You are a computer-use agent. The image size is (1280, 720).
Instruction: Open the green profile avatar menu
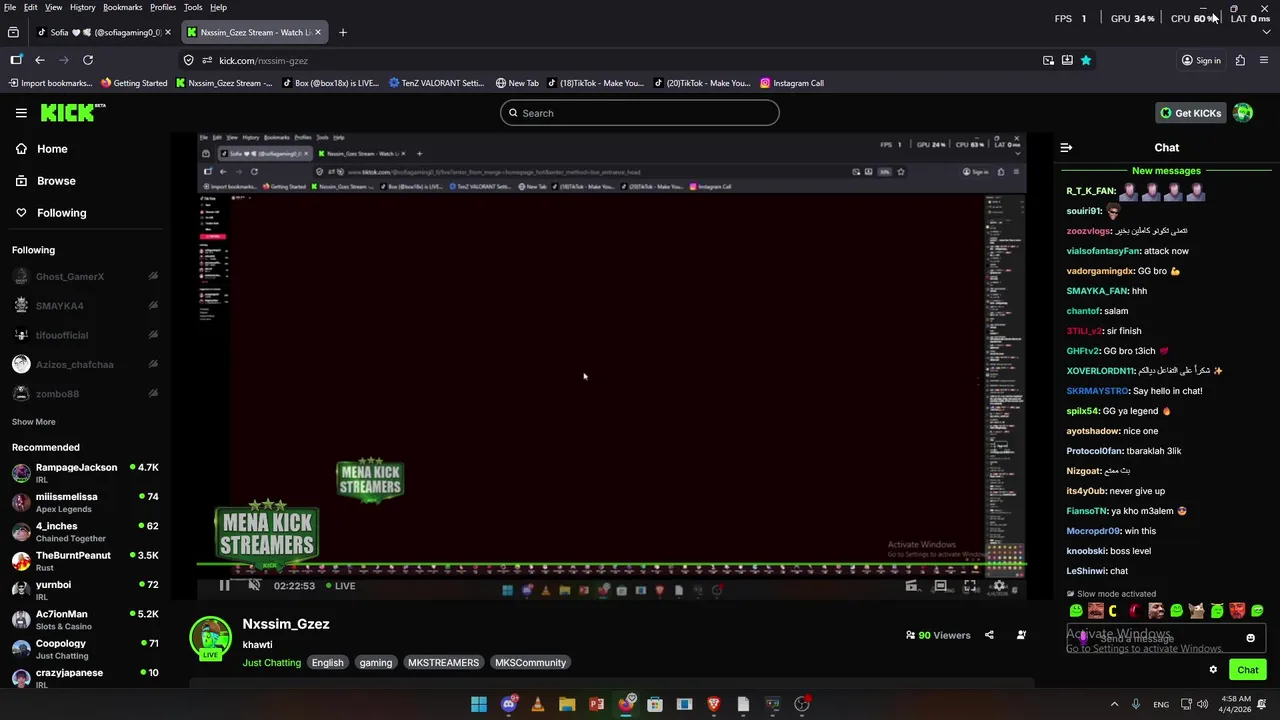1243,113
